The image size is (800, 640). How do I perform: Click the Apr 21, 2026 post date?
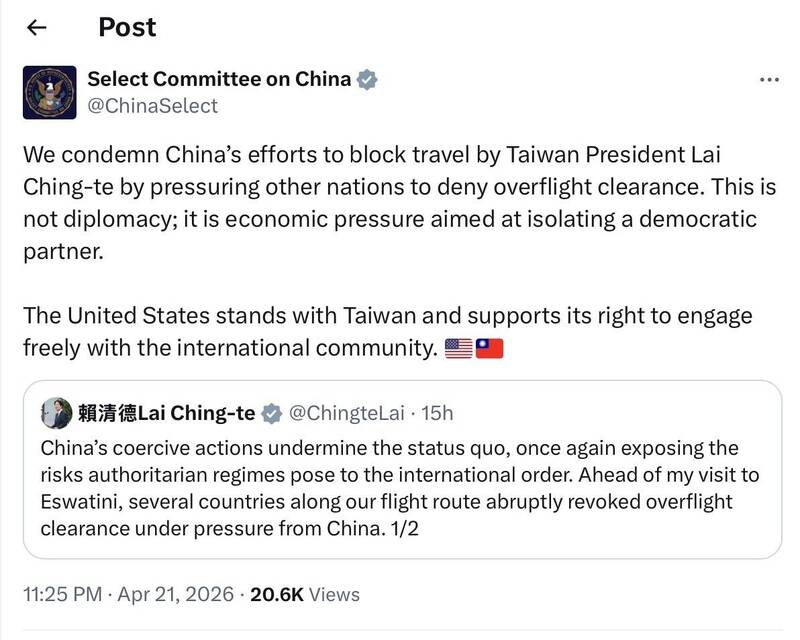[x=177, y=594]
